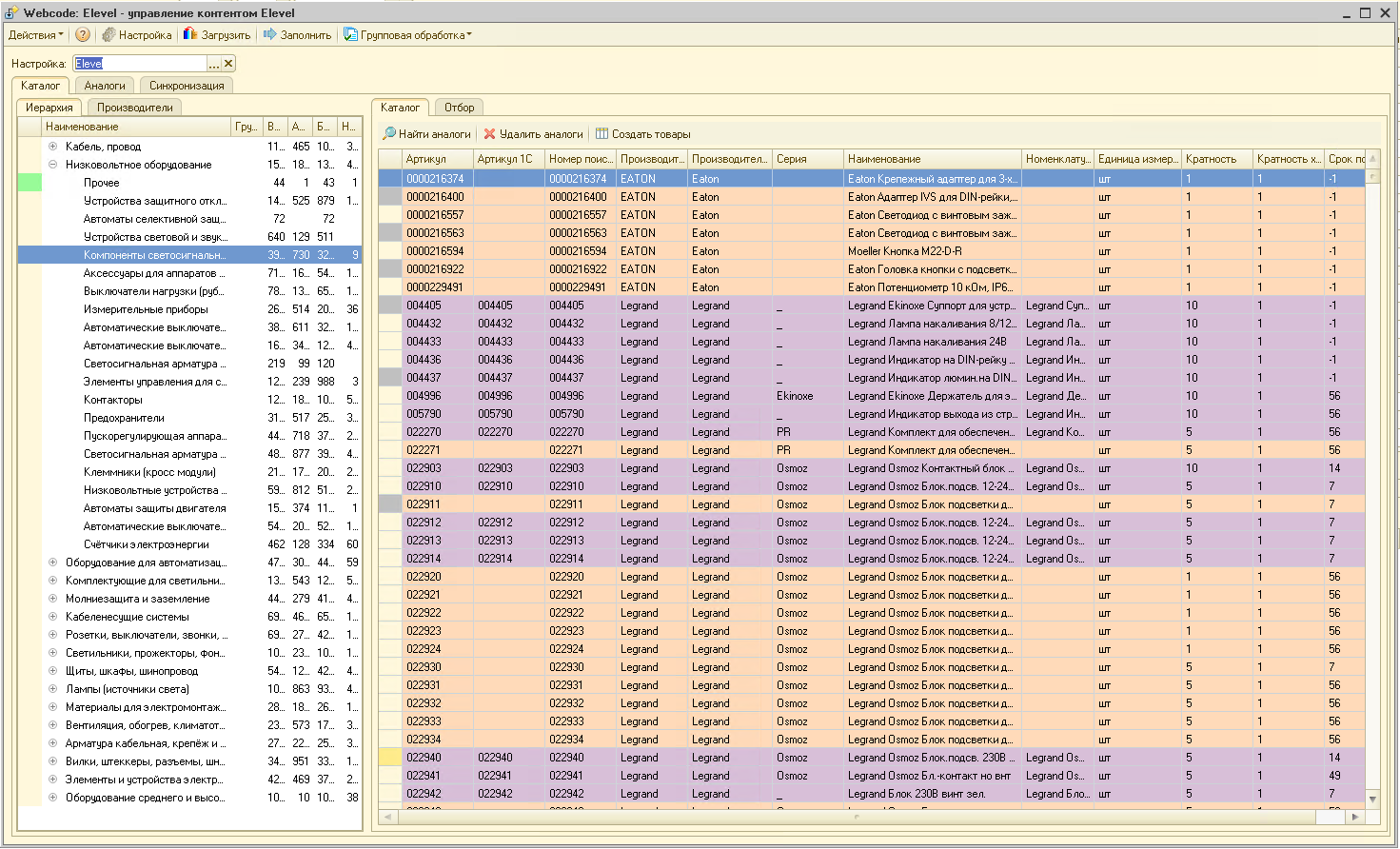Click the table's vertical scrollbar down arrow
Viewport: 1400px width, 849px height.
click(1372, 800)
